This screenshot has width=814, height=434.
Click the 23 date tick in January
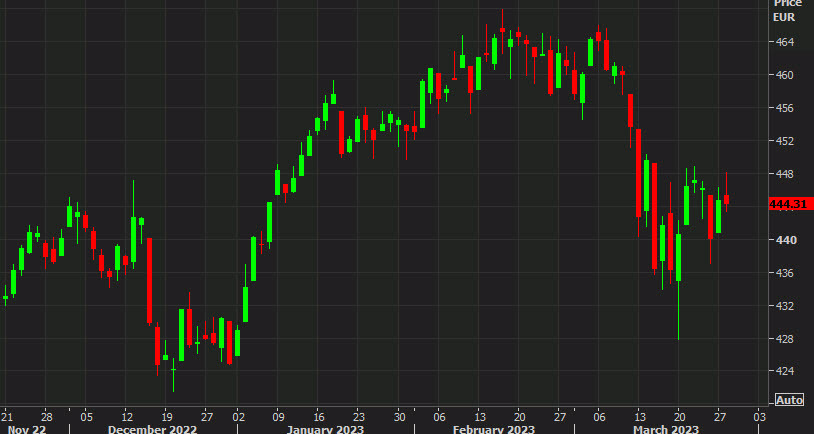click(x=359, y=417)
